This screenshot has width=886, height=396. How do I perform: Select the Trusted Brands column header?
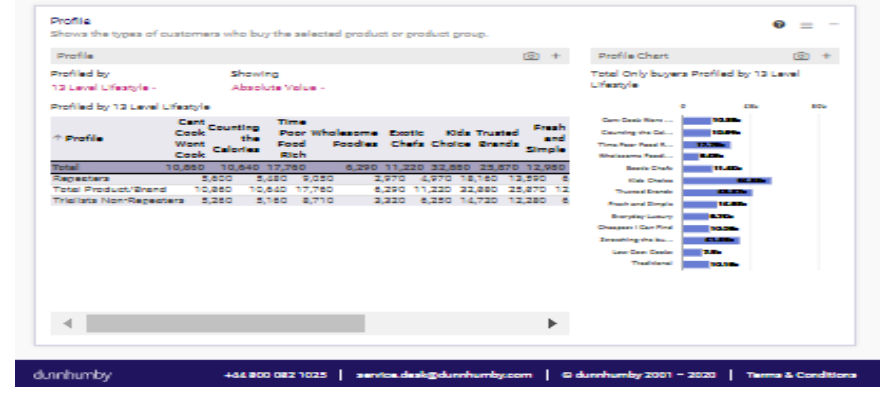[497, 138]
